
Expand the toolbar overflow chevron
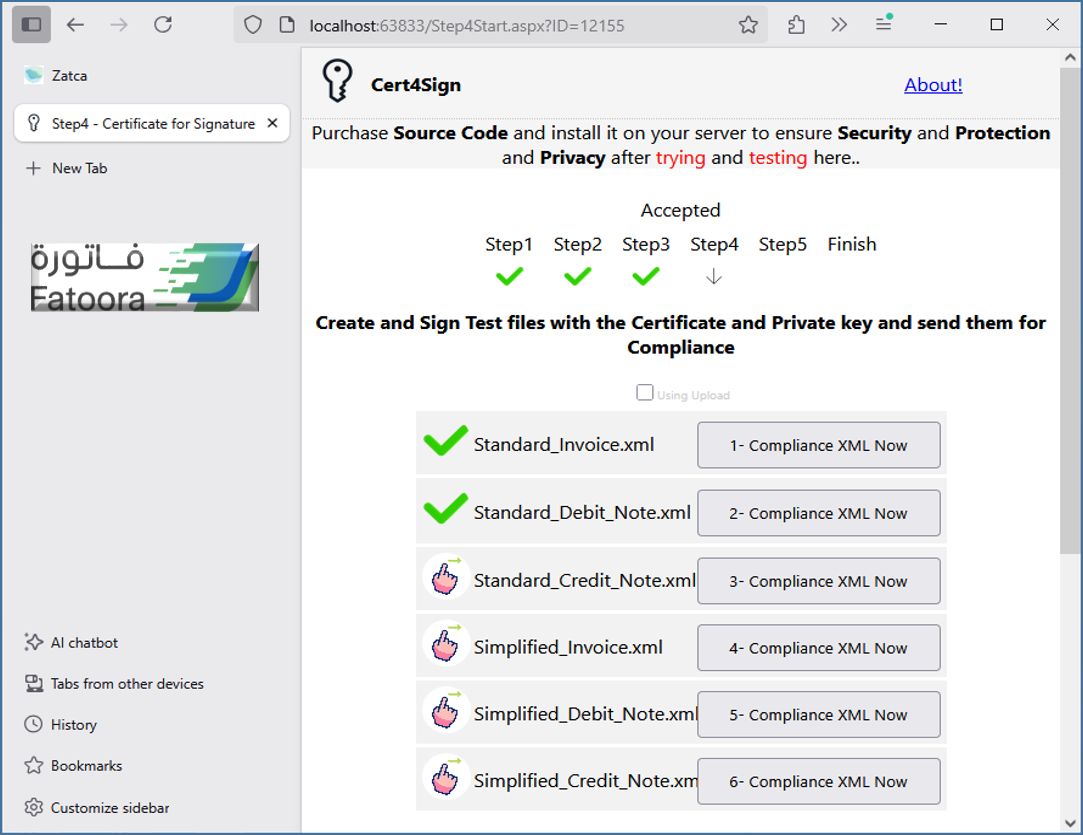(x=839, y=25)
